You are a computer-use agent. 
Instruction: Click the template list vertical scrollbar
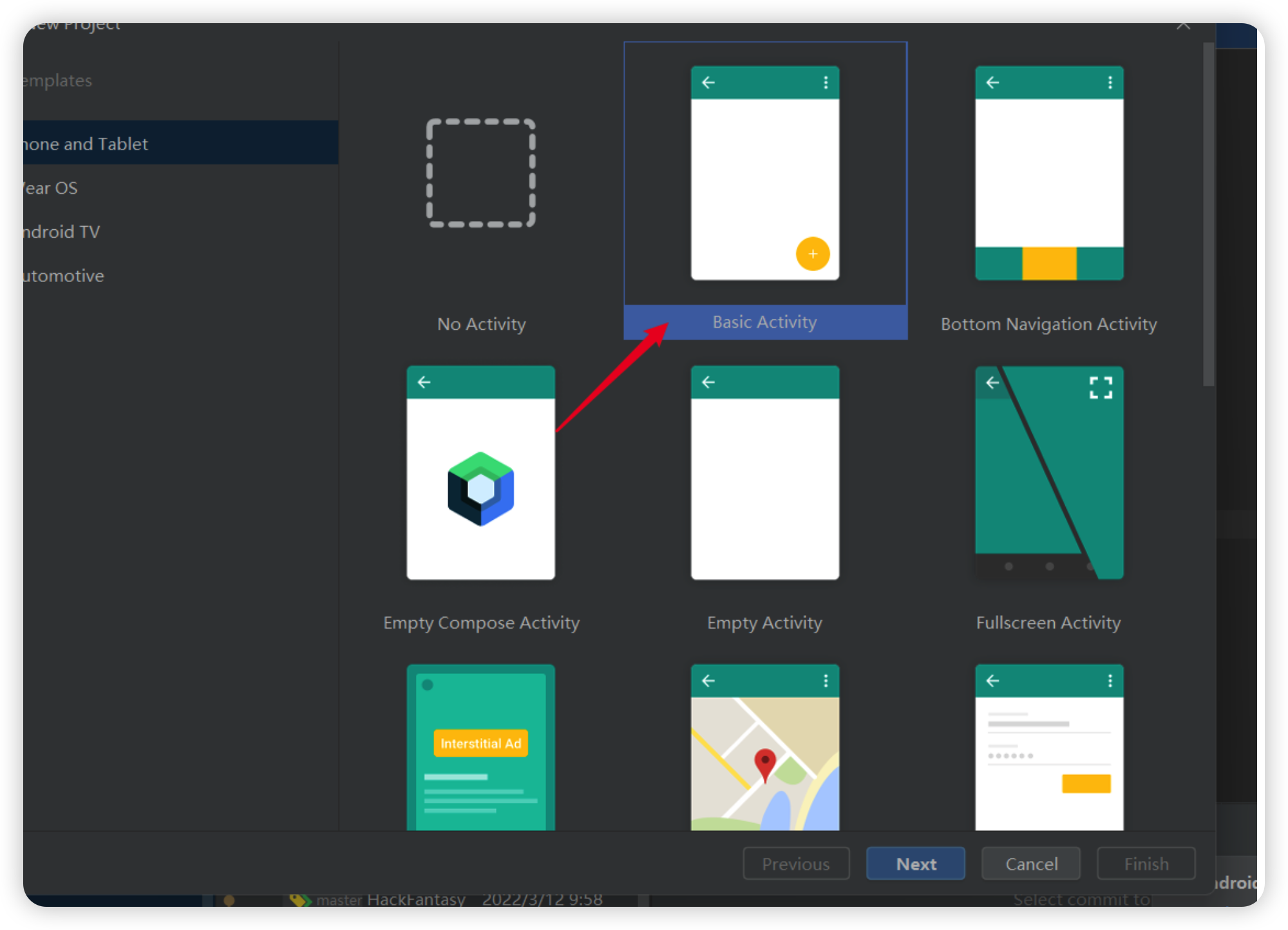pos(1208,215)
